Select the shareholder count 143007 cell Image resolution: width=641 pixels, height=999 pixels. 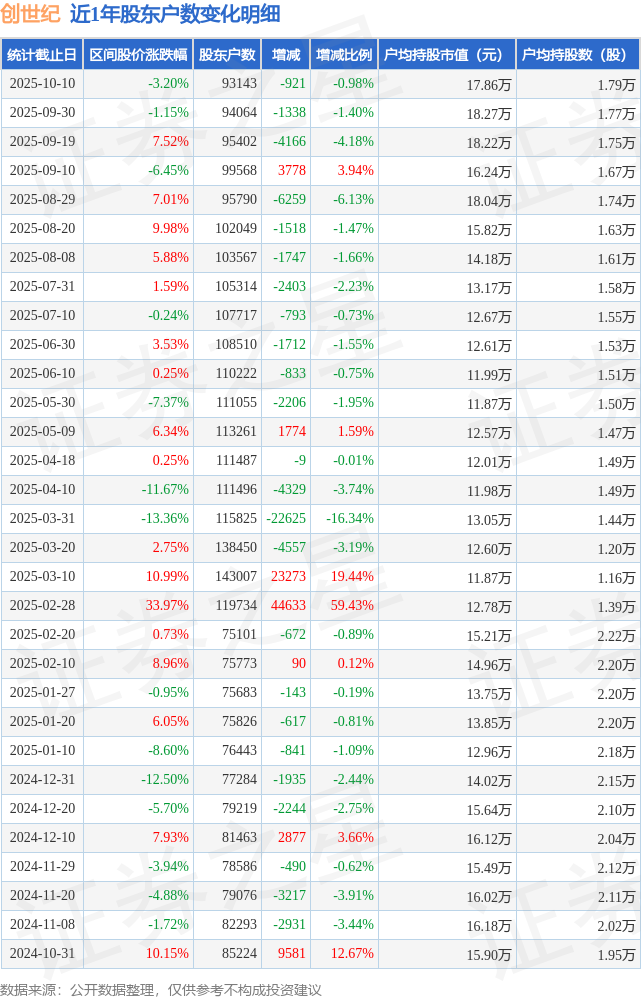(x=236, y=577)
